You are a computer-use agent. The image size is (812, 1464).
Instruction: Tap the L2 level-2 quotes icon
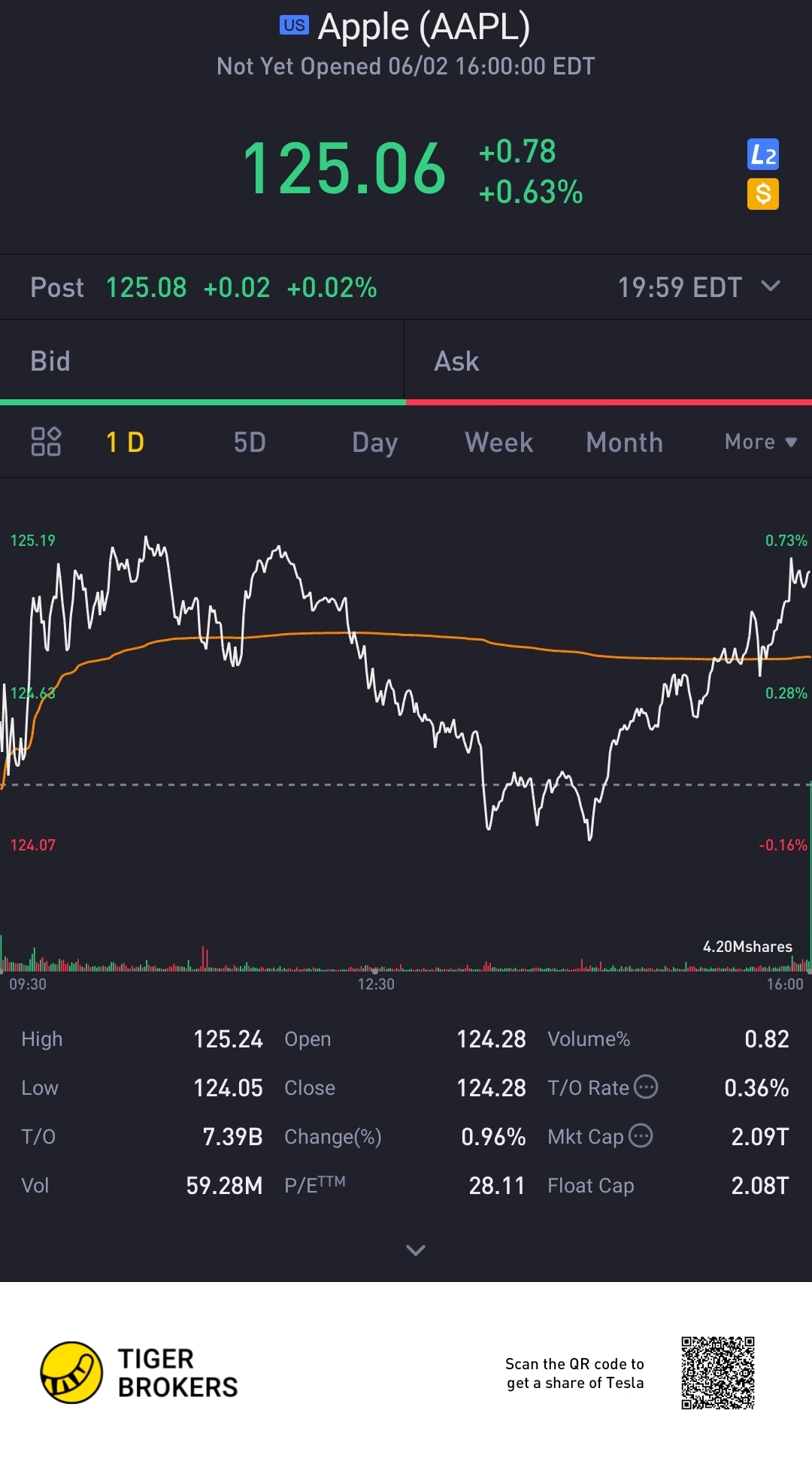(762, 155)
